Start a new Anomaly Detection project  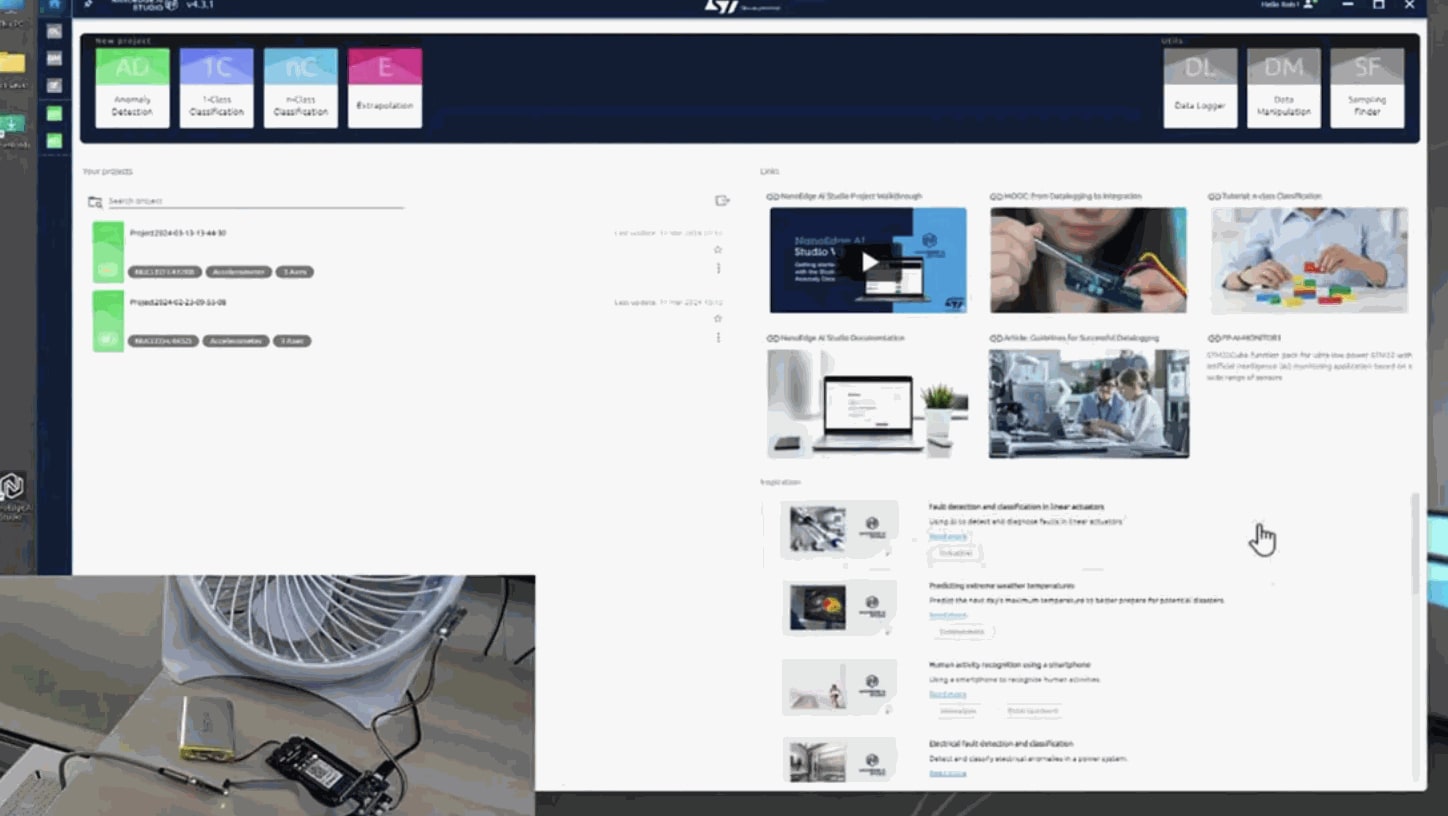tap(132, 88)
